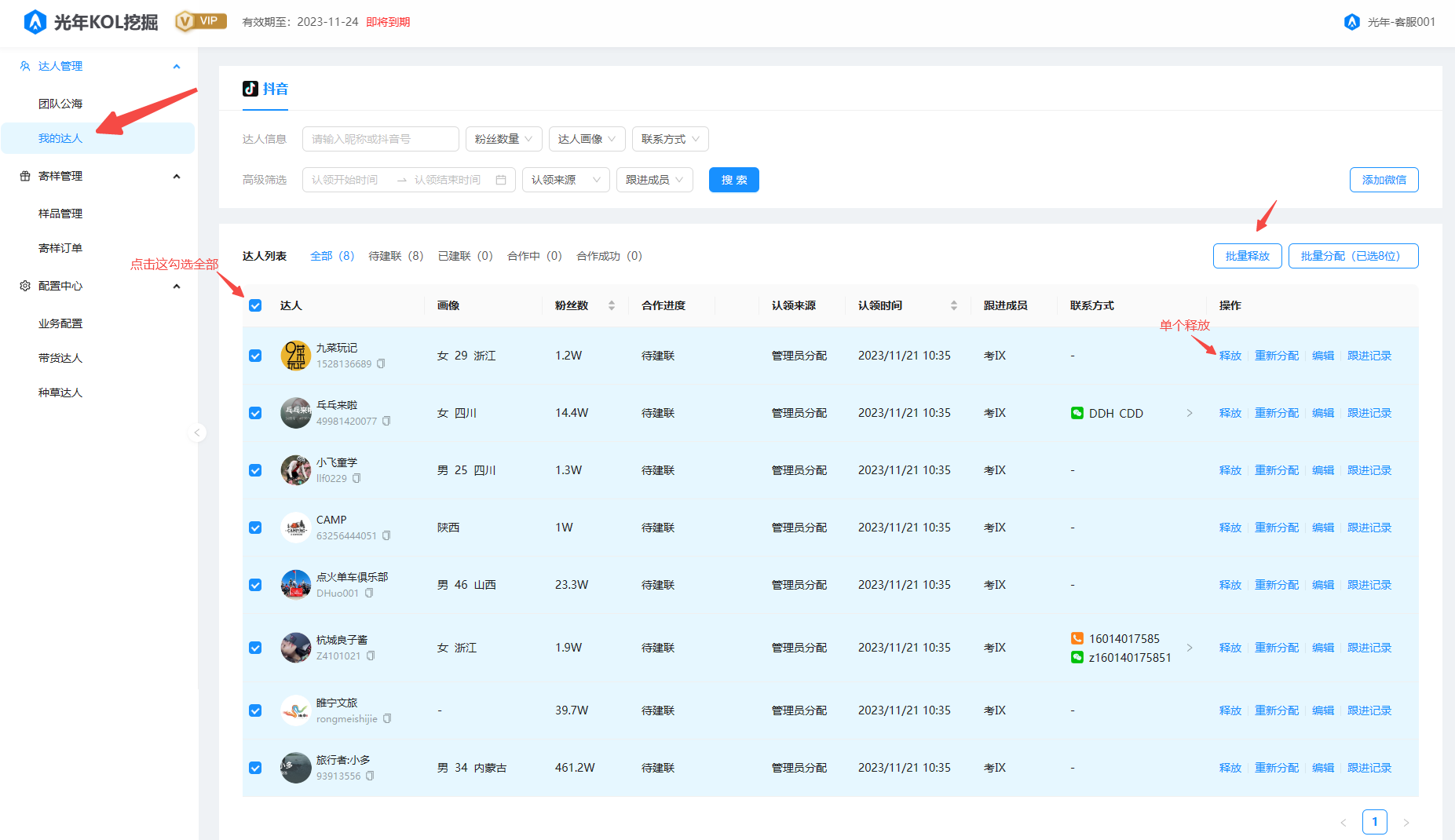
Task: Click the VIP badge icon in header
Action: (201, 21)
